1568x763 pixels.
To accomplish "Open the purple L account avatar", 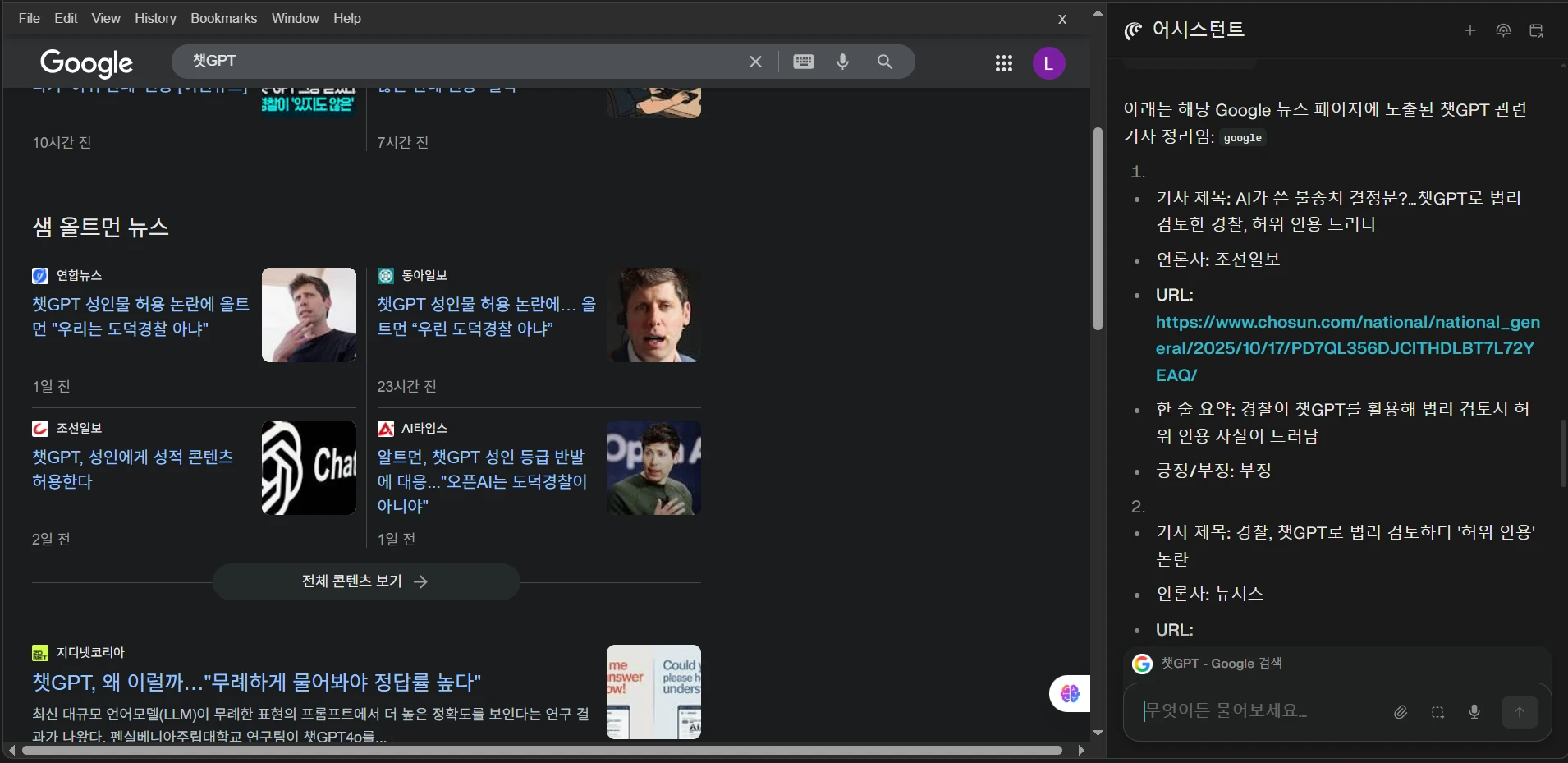I will pyautogui.click(x=1048, y=63).
